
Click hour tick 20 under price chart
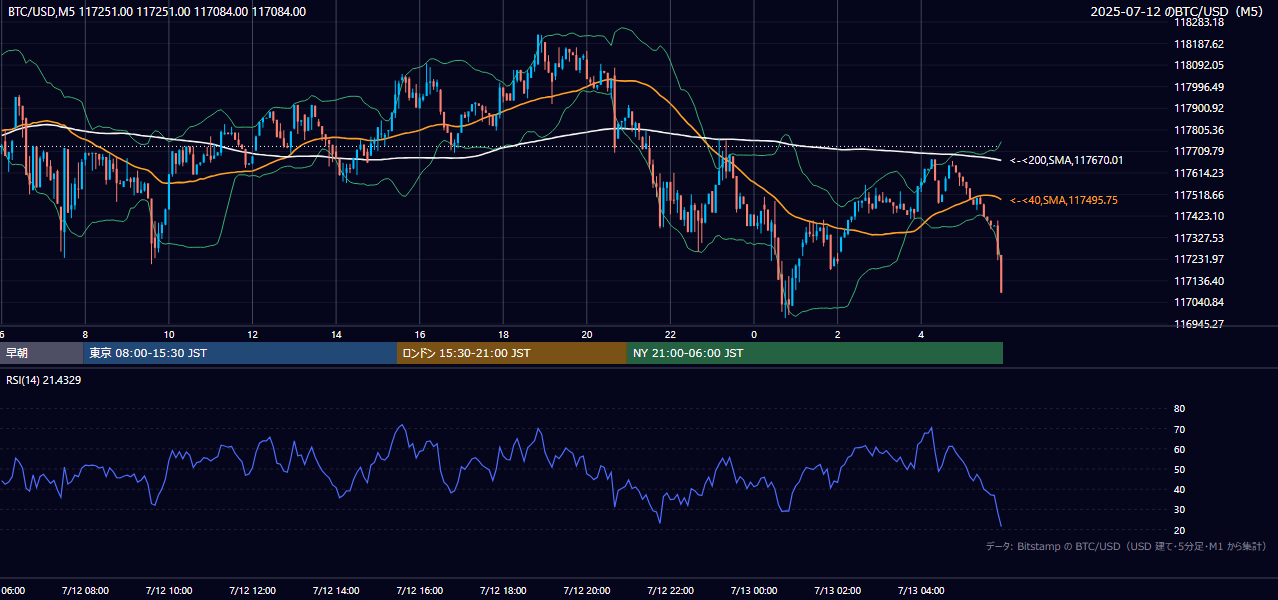click(x=587, y=334)
